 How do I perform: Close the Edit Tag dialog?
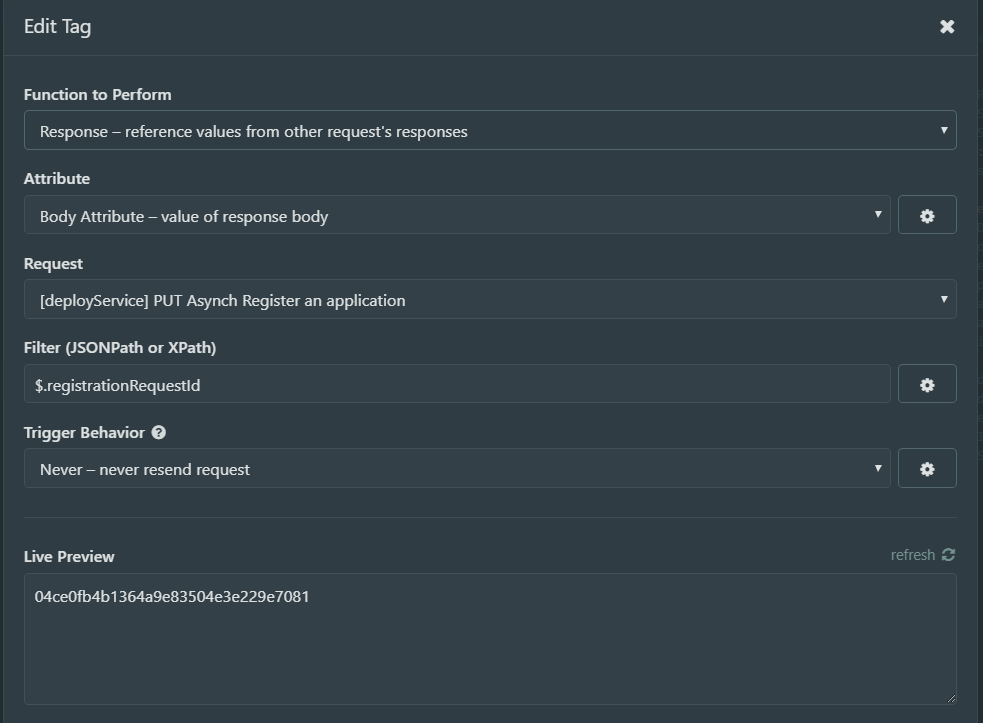(x=947, y=27)
